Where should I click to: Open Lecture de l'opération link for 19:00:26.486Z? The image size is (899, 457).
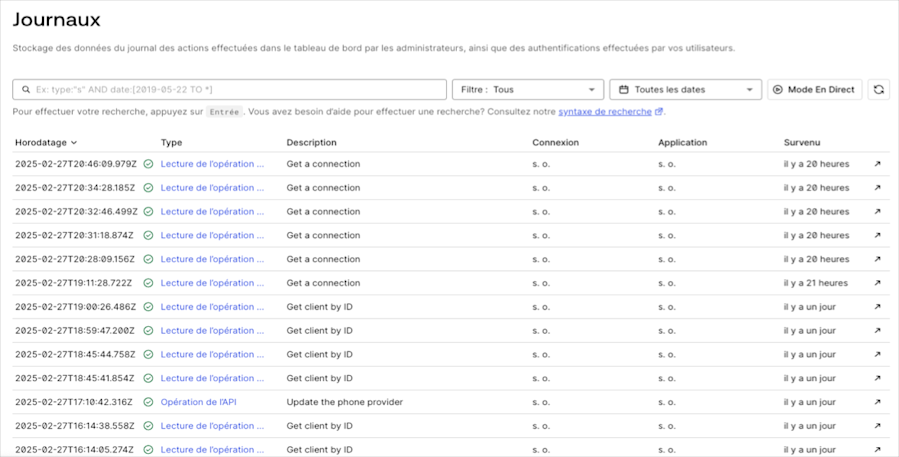click(212, 307)
